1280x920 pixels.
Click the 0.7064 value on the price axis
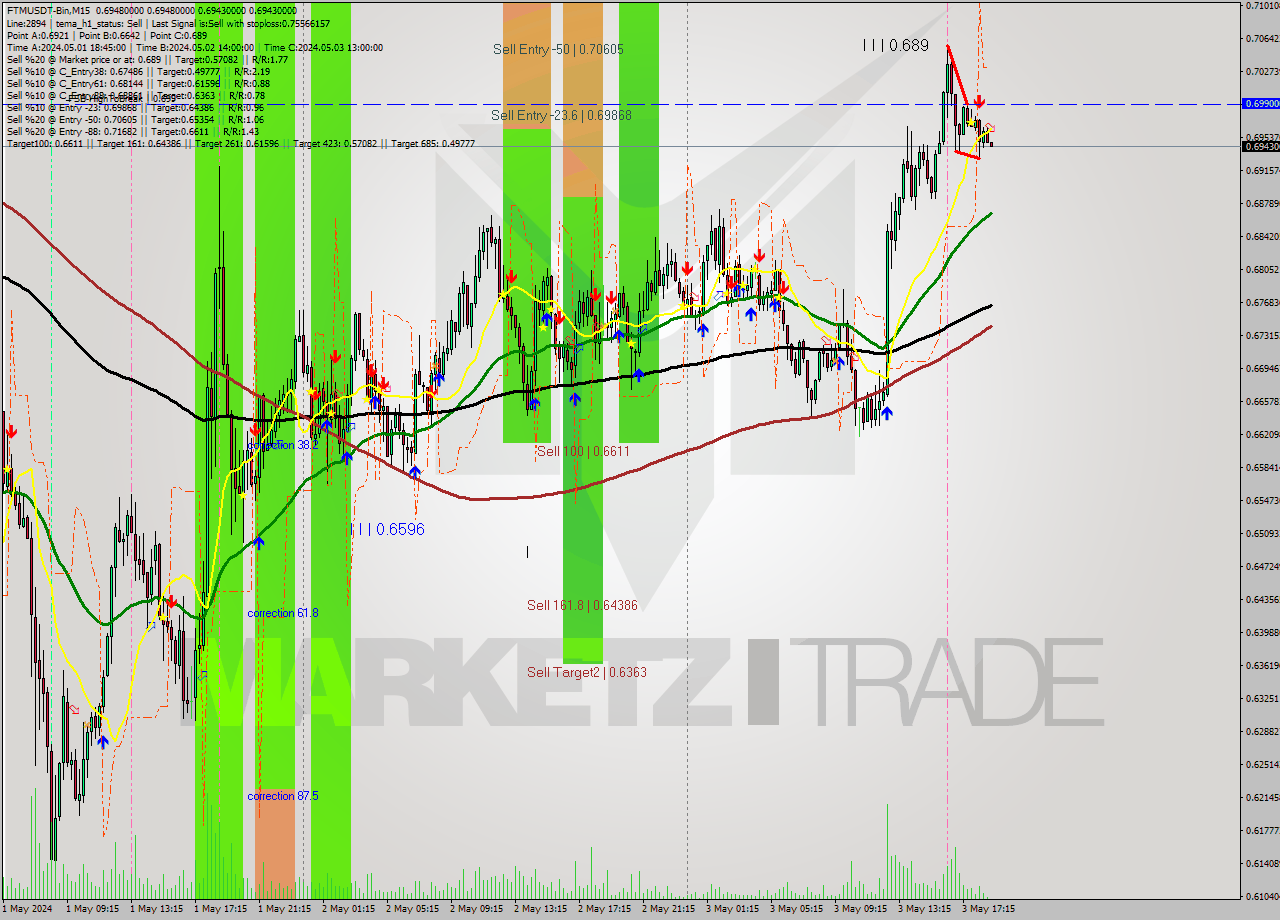[x=1262, y=39]
